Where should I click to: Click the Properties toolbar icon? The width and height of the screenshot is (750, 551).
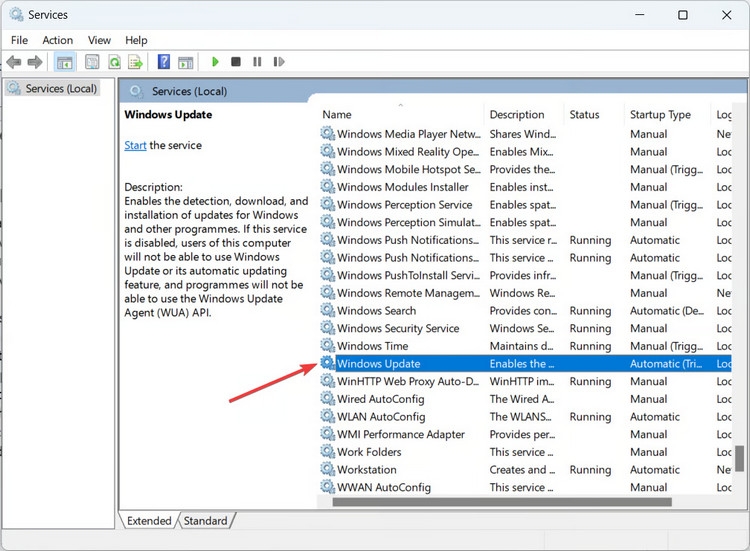tap(92, 62)
